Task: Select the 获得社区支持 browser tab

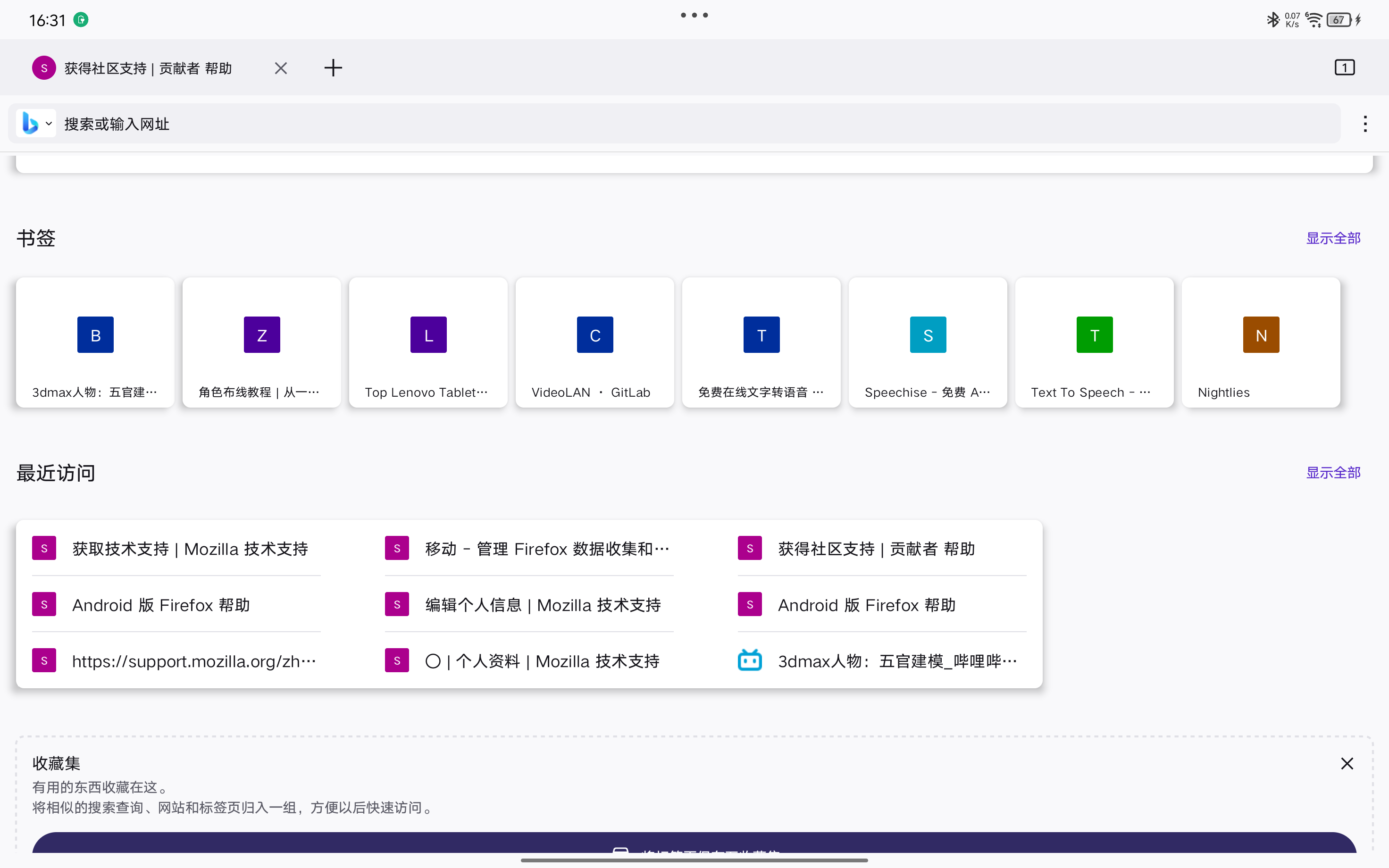Action: (148, 68)
